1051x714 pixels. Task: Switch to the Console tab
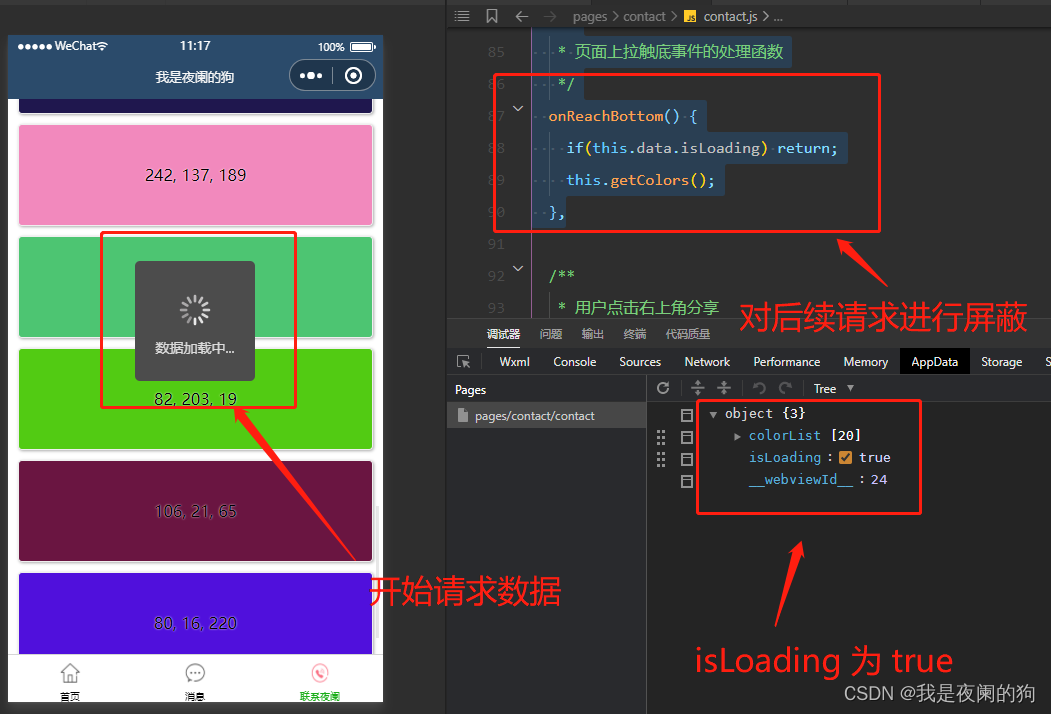pos(574,361)
